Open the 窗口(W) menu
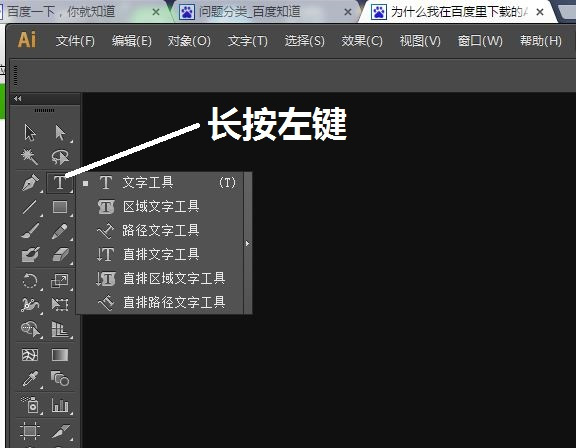The height and width of the screenshot is (448, 576). (480, 41)
